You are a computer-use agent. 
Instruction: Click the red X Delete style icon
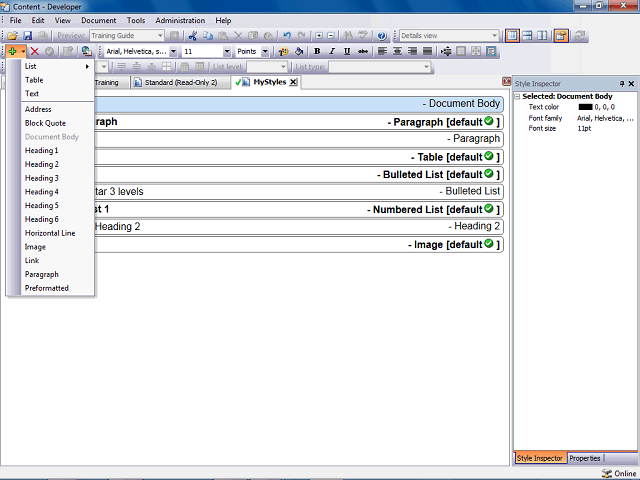35,51
